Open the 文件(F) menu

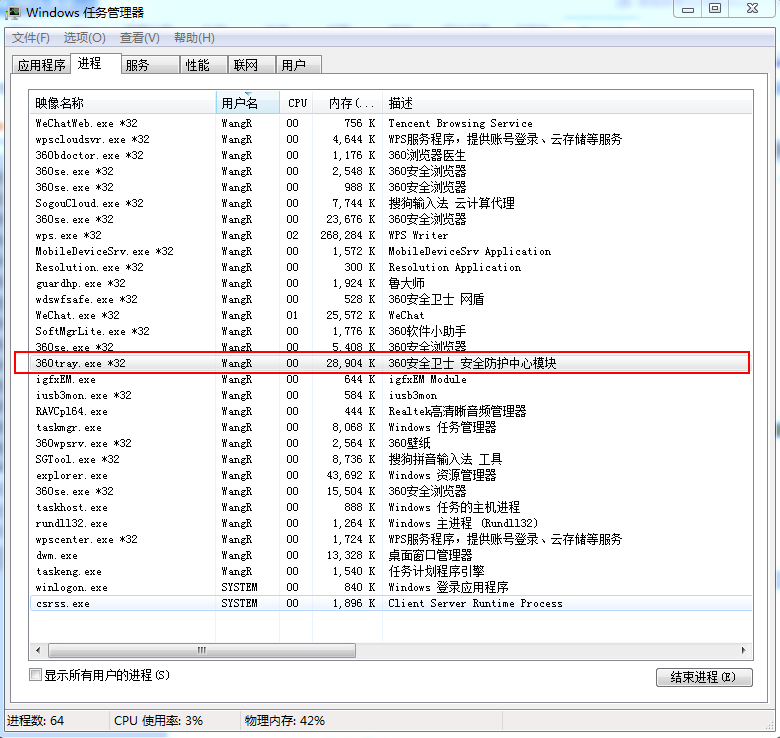click(x=31, y=38)
